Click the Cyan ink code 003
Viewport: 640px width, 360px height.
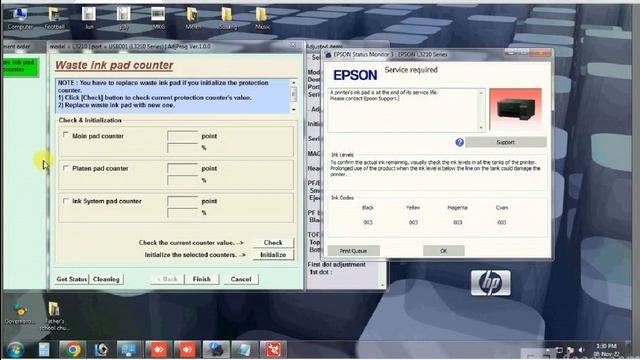point(502,222)
